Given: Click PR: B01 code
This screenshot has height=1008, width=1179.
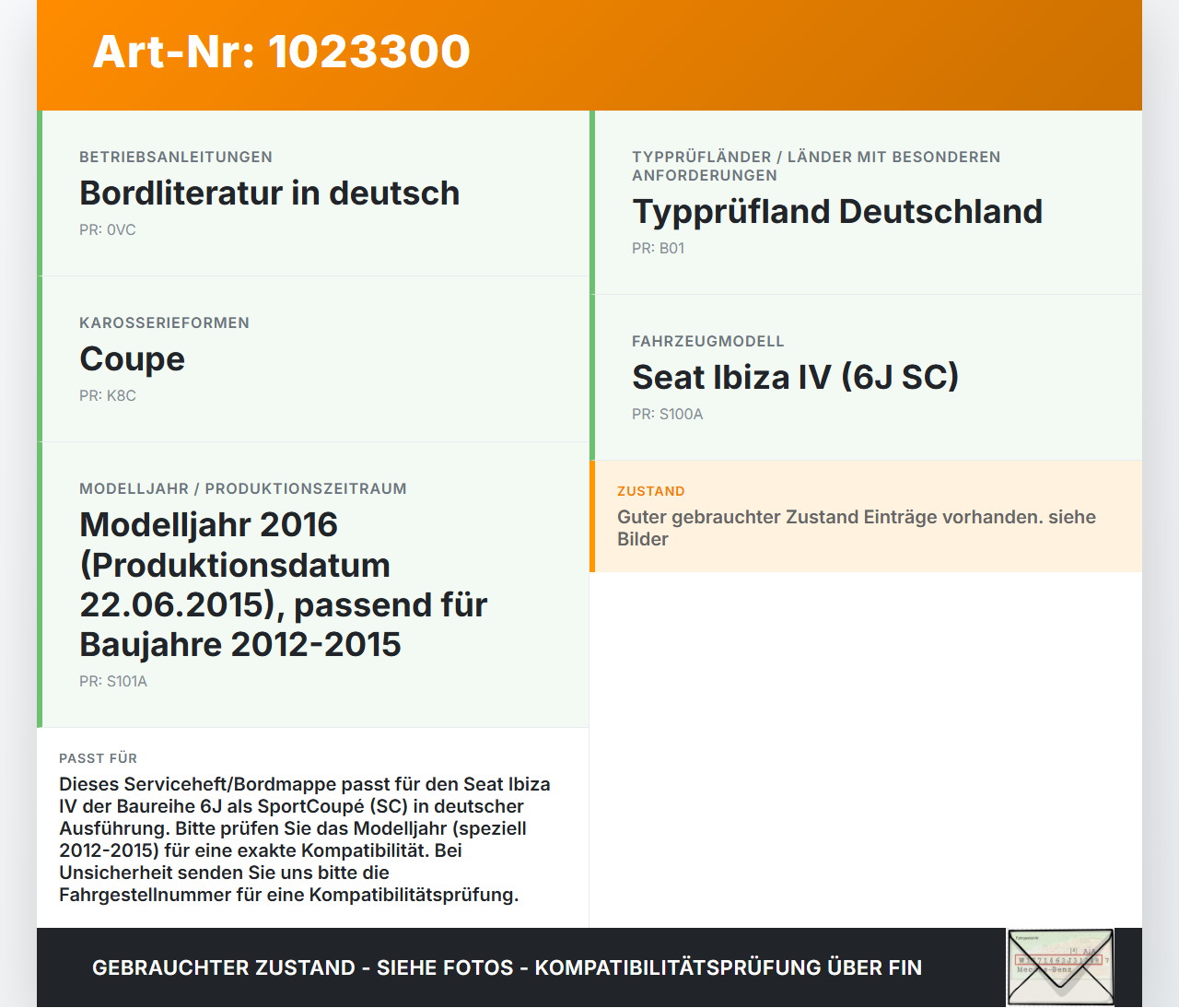Looking at the screenshot, I should coord(659,248).
